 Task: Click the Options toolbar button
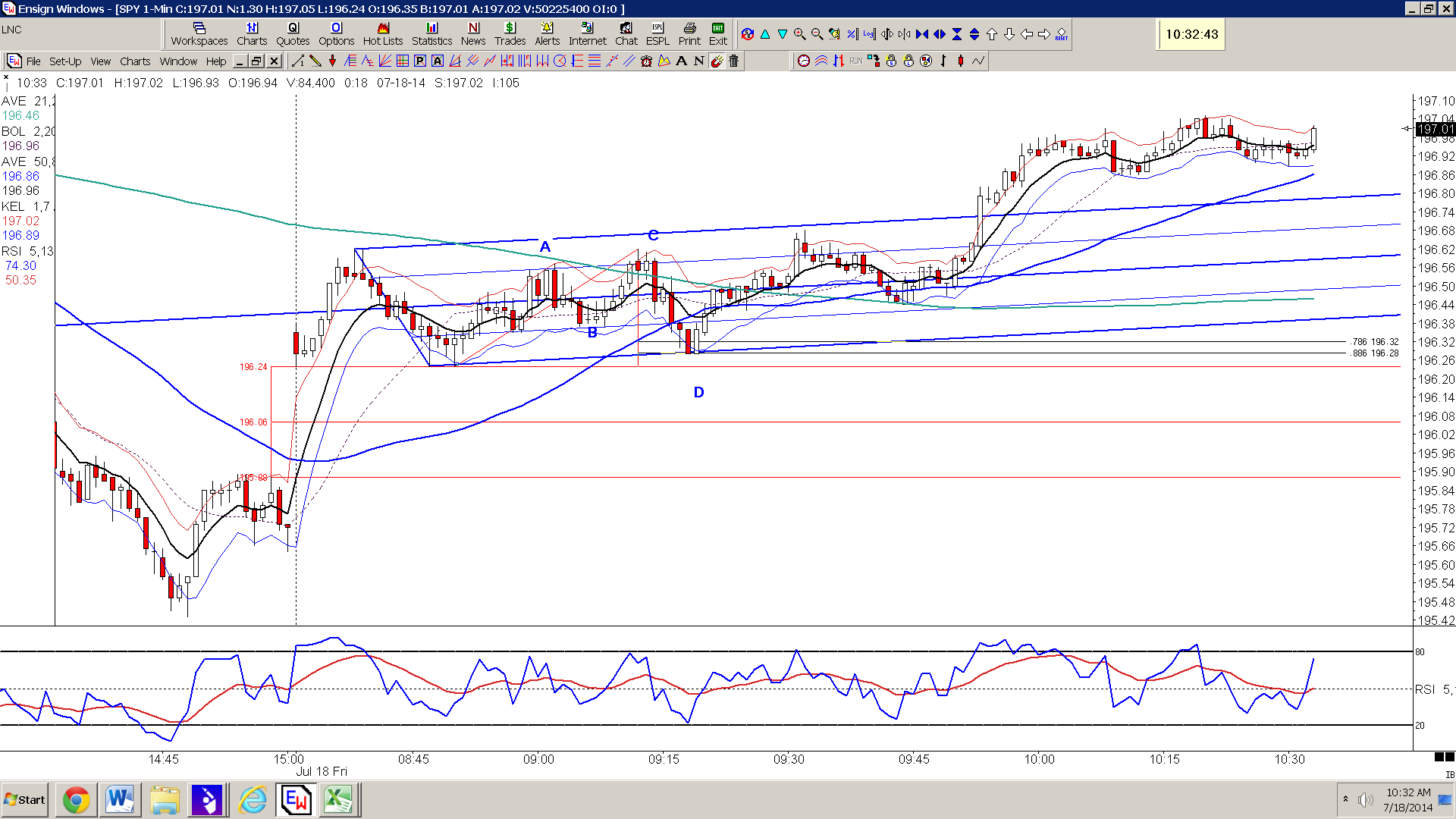337,34
